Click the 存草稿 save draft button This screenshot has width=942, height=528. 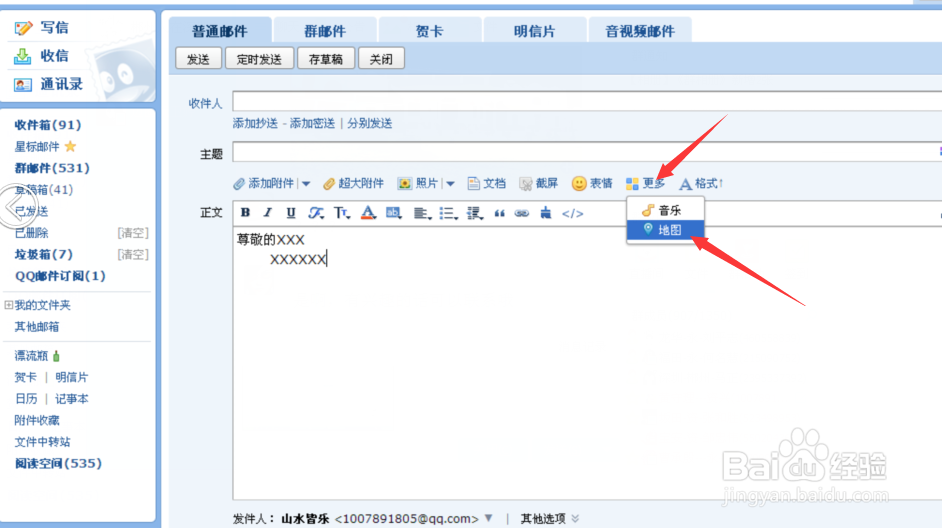point(326,59)
